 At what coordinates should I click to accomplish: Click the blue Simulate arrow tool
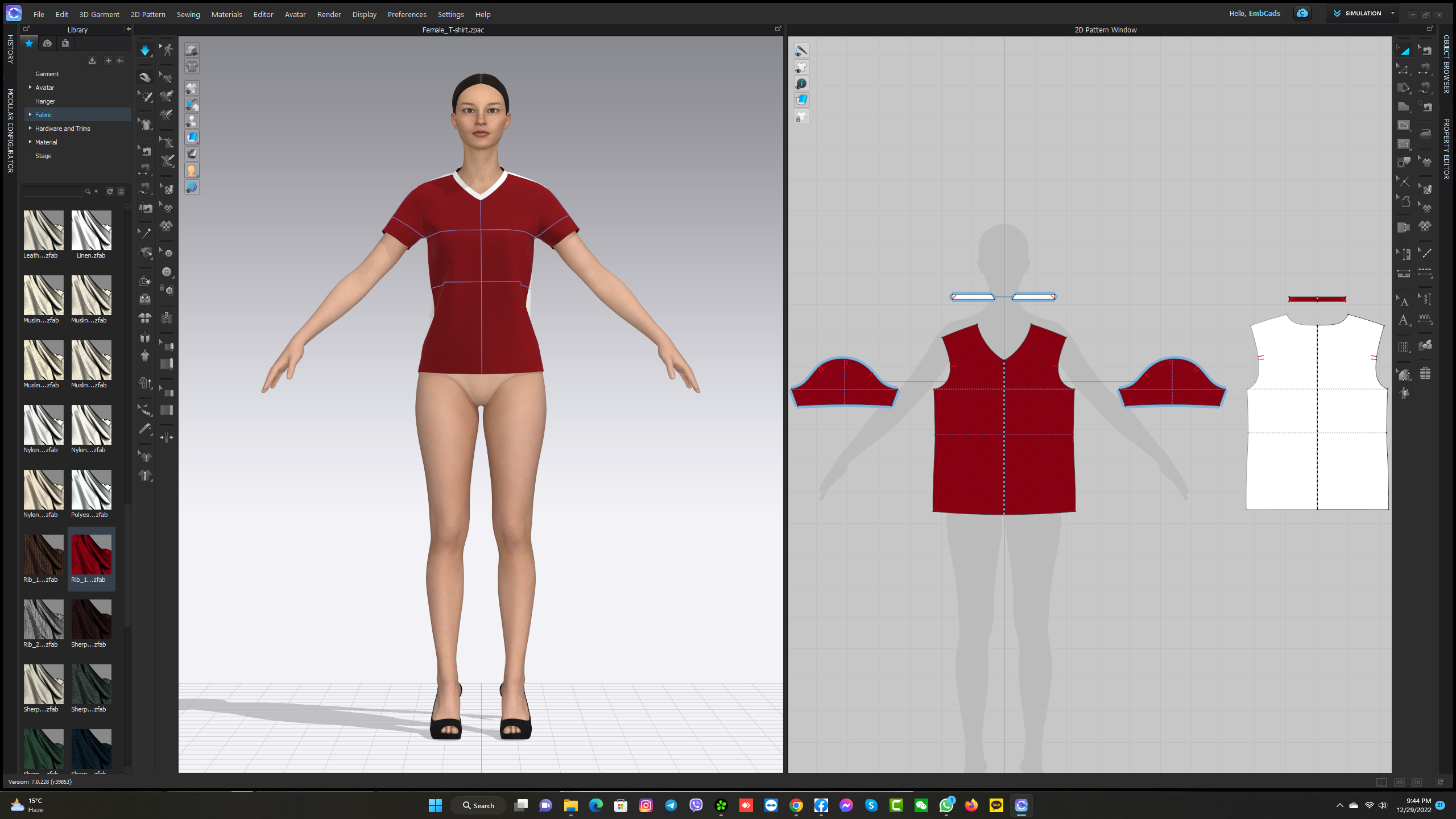point(145,51)
